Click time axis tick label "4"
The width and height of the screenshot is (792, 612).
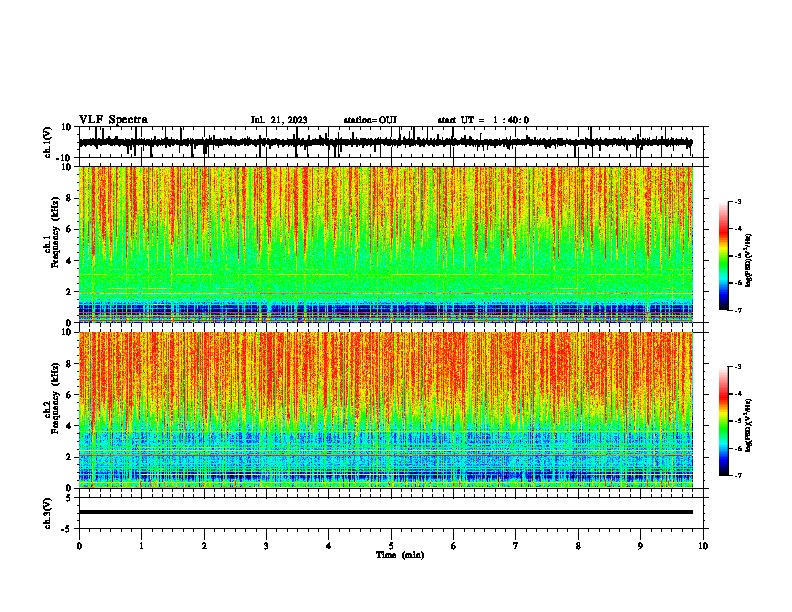click(x=329, y=546)
